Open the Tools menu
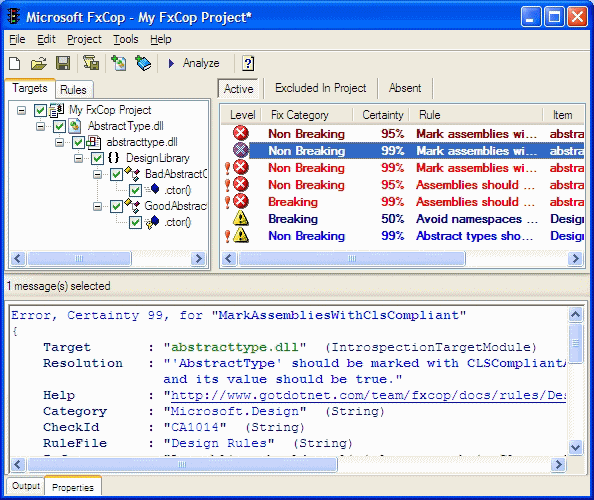The height and width of the screenshot is (500, 594). pyautogui.click(x=126, y=39)
